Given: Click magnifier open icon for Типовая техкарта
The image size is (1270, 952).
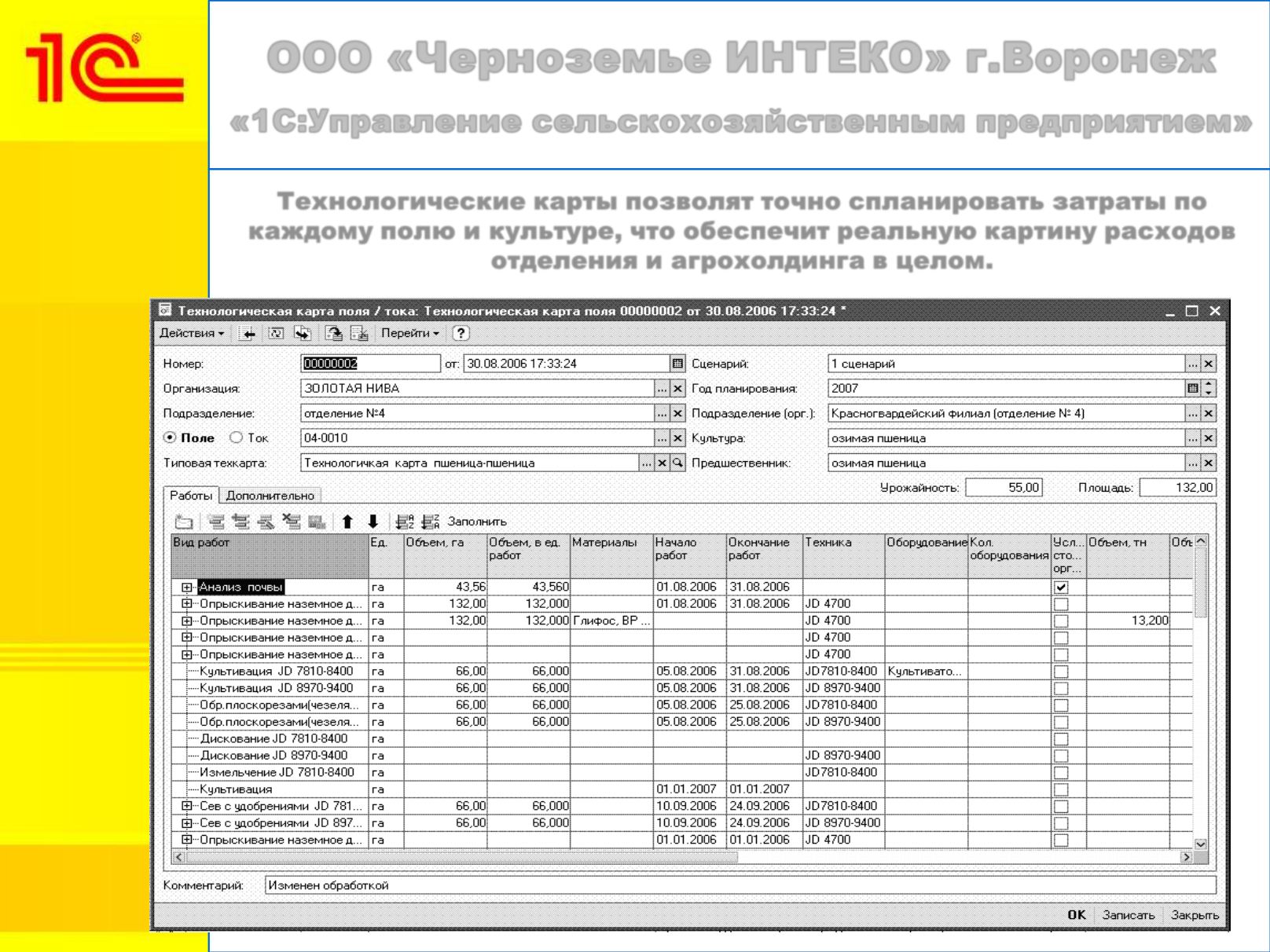Looking at the screenshot, I should [x=677, y=463].
